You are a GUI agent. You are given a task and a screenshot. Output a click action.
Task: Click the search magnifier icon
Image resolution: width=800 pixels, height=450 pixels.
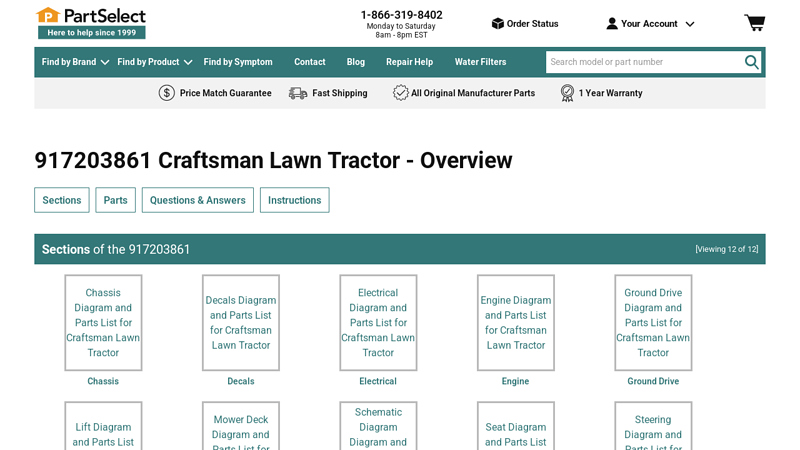coord(752,62)
